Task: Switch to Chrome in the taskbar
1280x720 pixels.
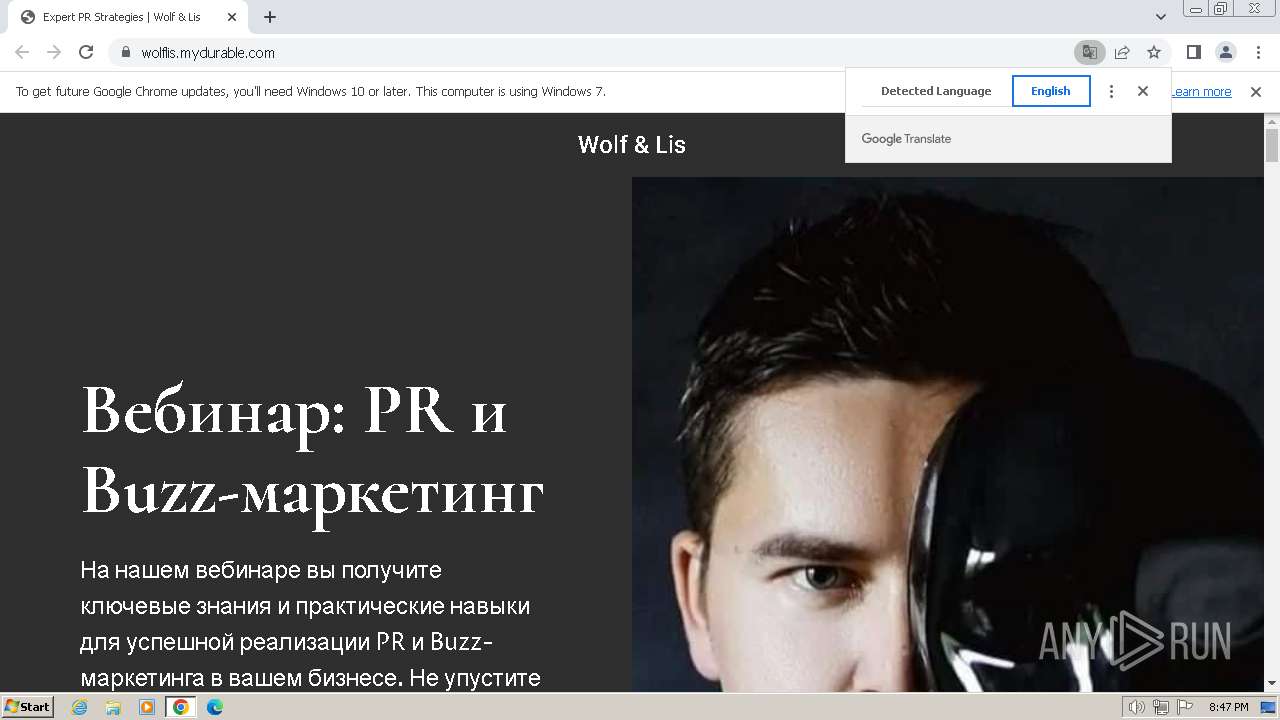Action: [181, 707]
